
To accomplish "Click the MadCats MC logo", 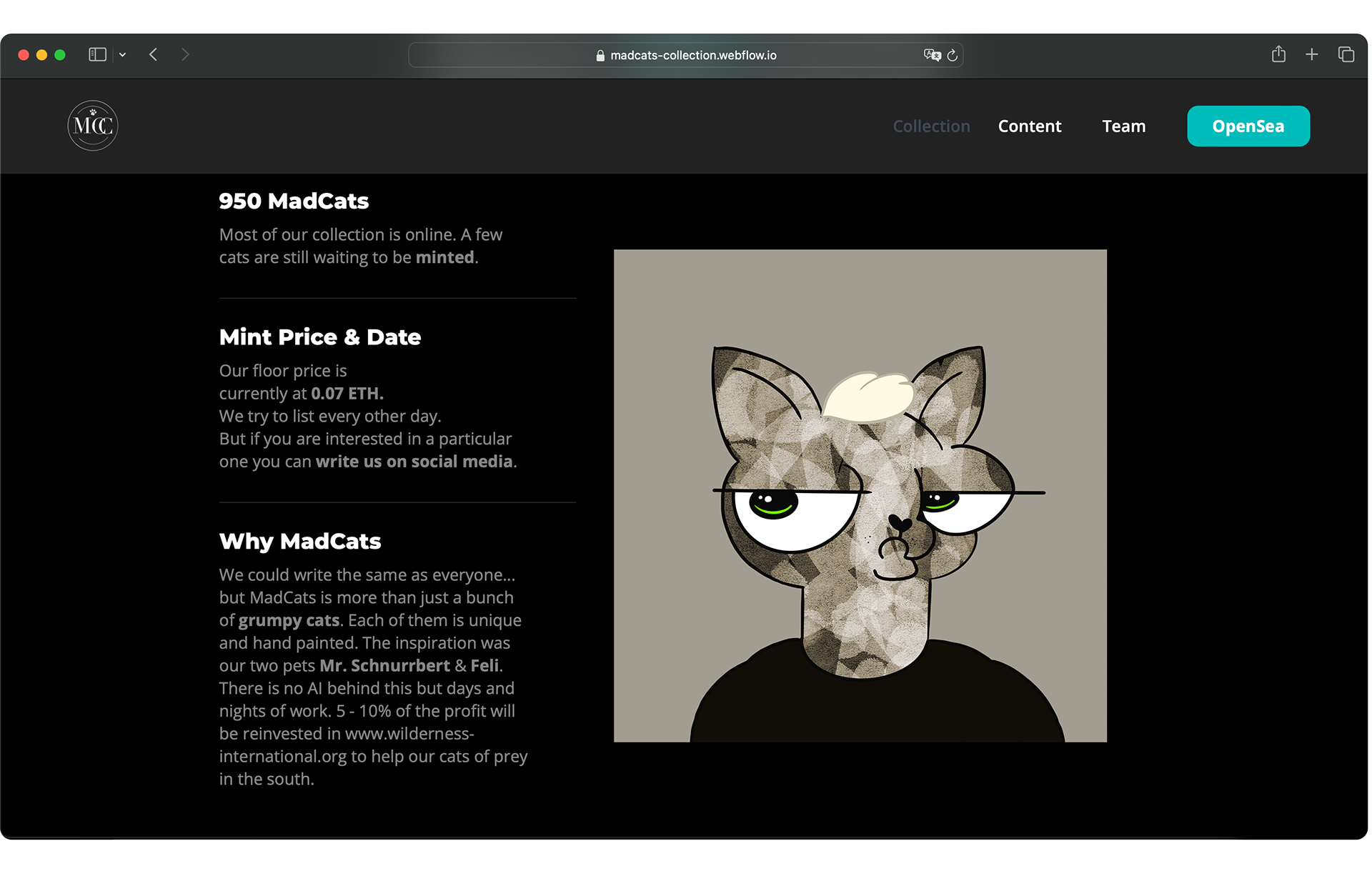I will [93, 126].
